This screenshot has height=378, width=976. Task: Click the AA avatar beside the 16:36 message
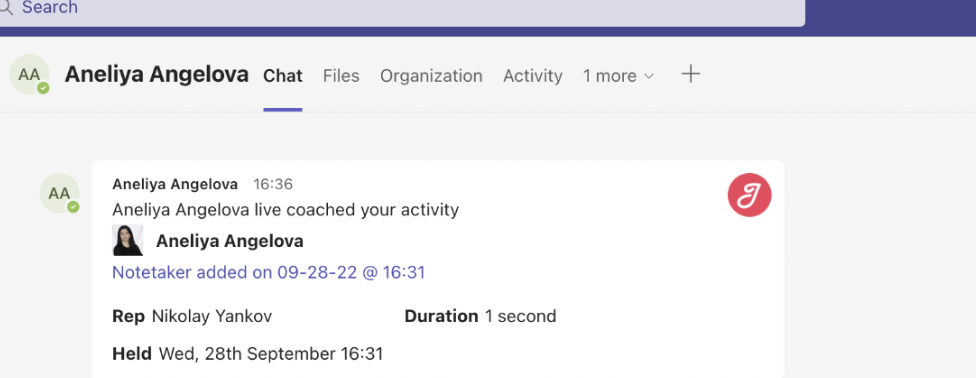tap(59, 193)
